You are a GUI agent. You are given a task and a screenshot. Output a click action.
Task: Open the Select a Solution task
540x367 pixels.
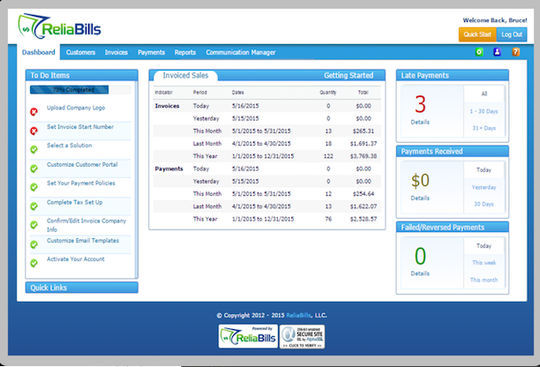pyautogui.click(x=69, y=145)
